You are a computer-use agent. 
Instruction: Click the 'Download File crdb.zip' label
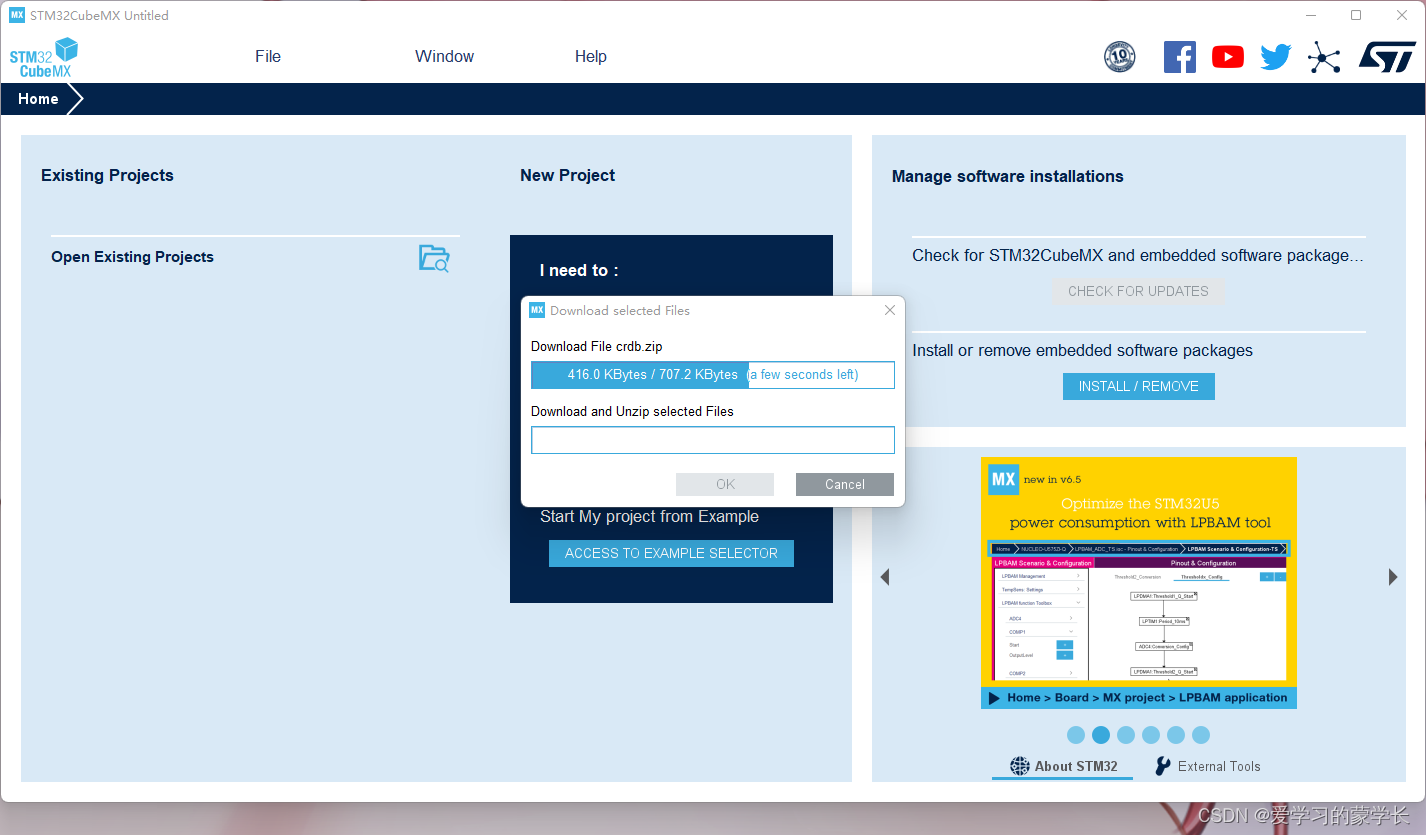point(597,346)
